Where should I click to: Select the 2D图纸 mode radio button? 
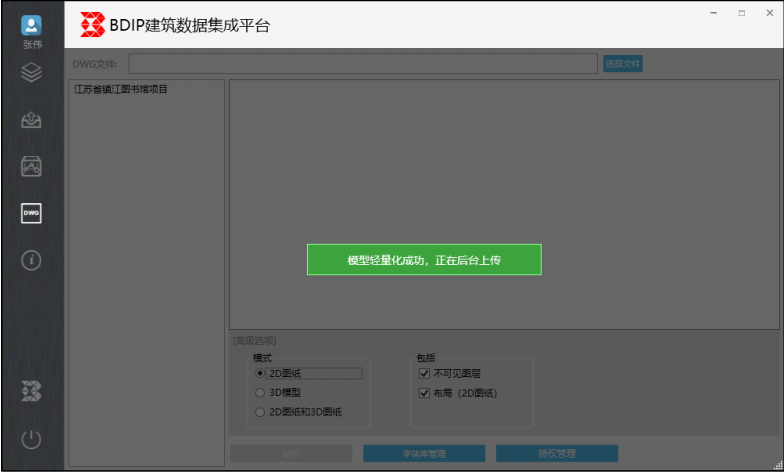(x=260, y=373)
